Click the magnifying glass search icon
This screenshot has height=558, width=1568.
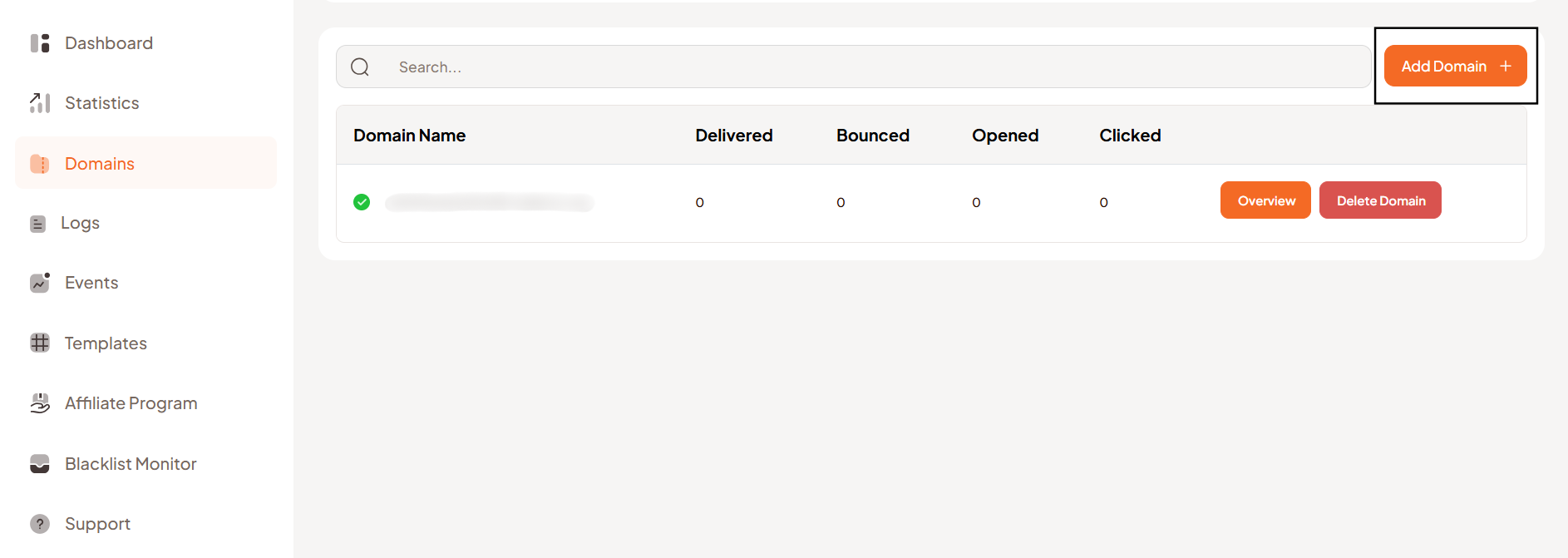click(x=359, y=67)
